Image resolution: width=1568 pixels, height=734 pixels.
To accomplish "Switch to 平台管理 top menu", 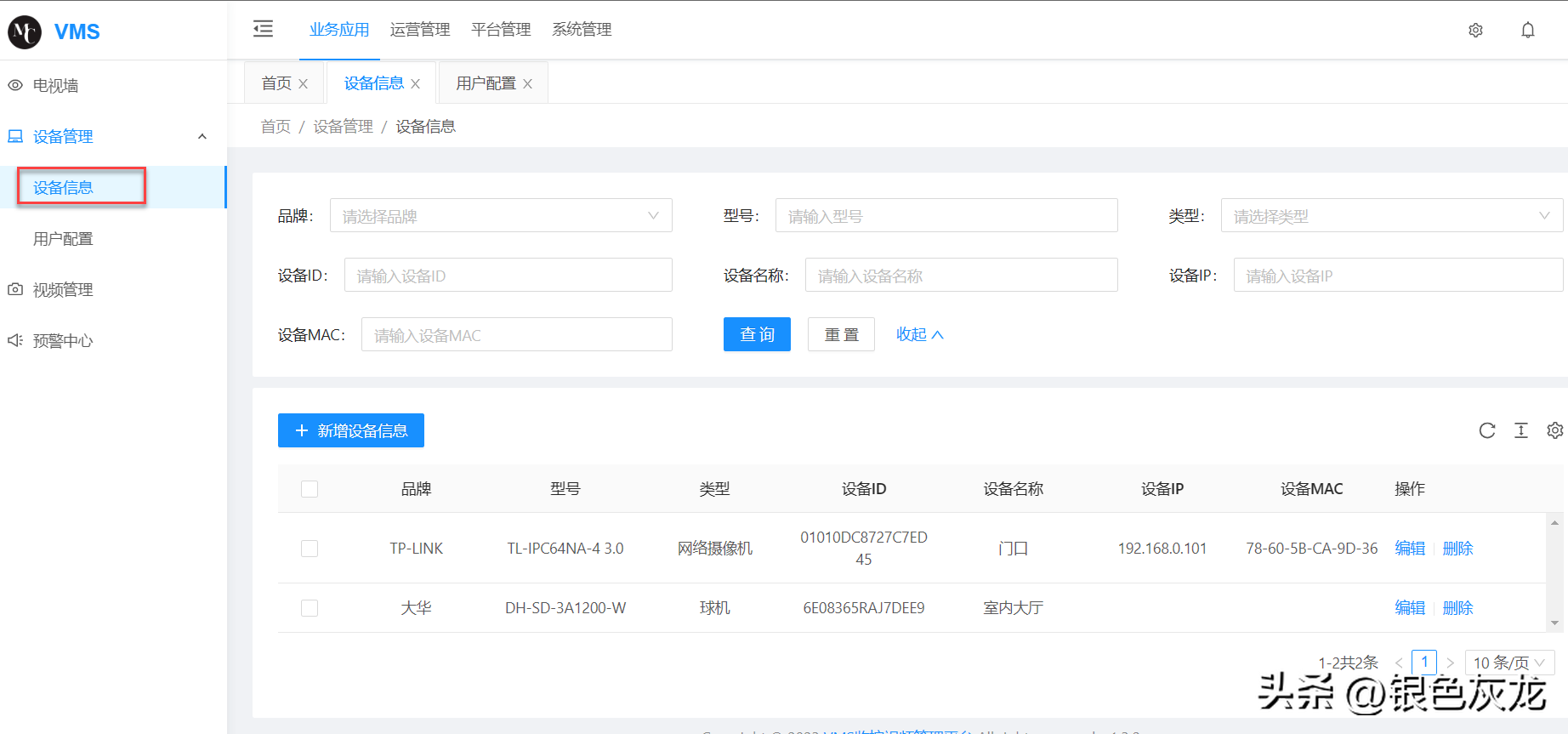I will 501,30.
